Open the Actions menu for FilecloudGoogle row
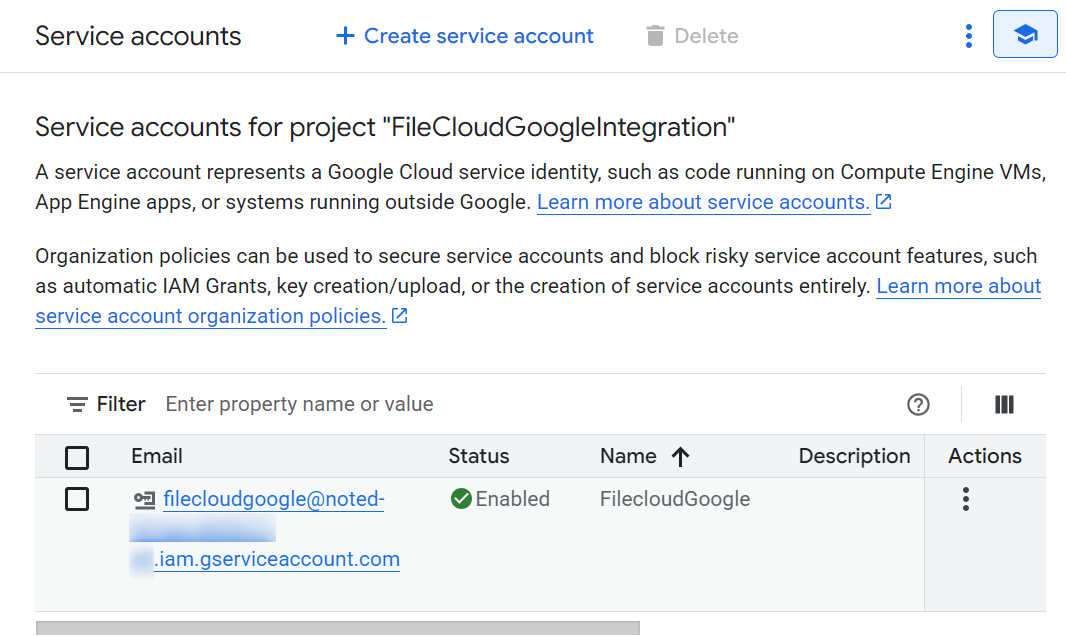The image size is (1066, 636). (965, 499)
